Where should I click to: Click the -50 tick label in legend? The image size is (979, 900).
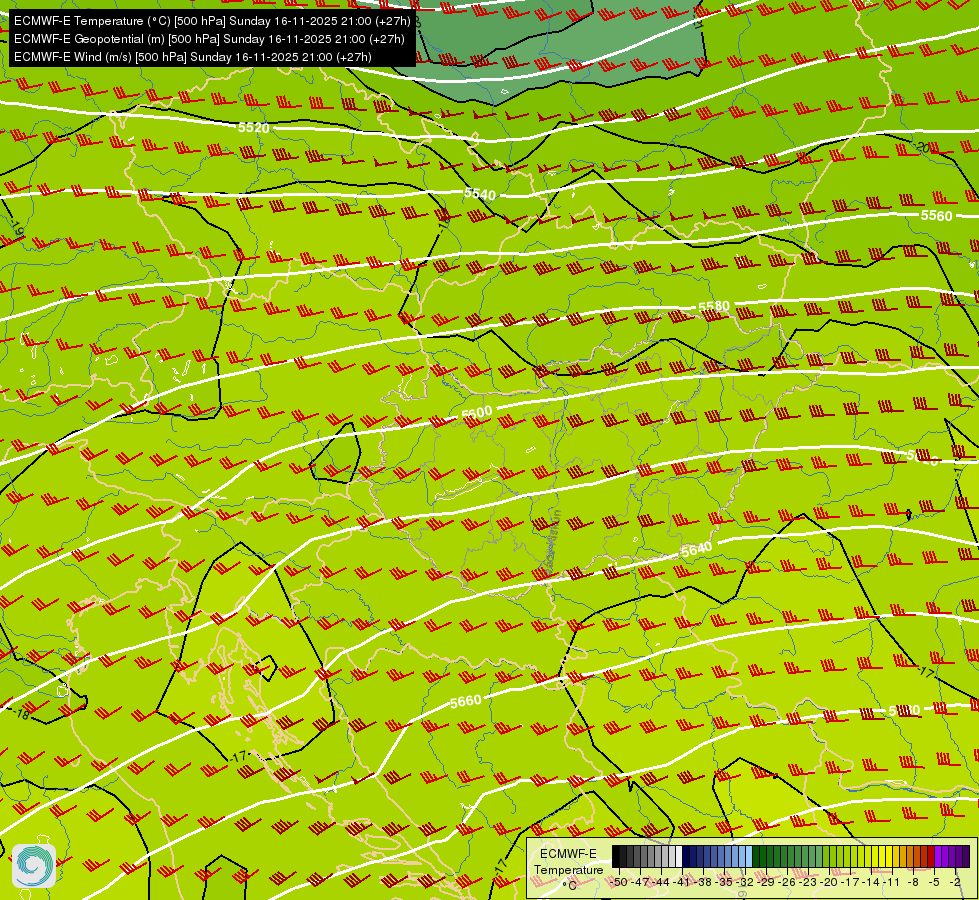pos(619,883)
